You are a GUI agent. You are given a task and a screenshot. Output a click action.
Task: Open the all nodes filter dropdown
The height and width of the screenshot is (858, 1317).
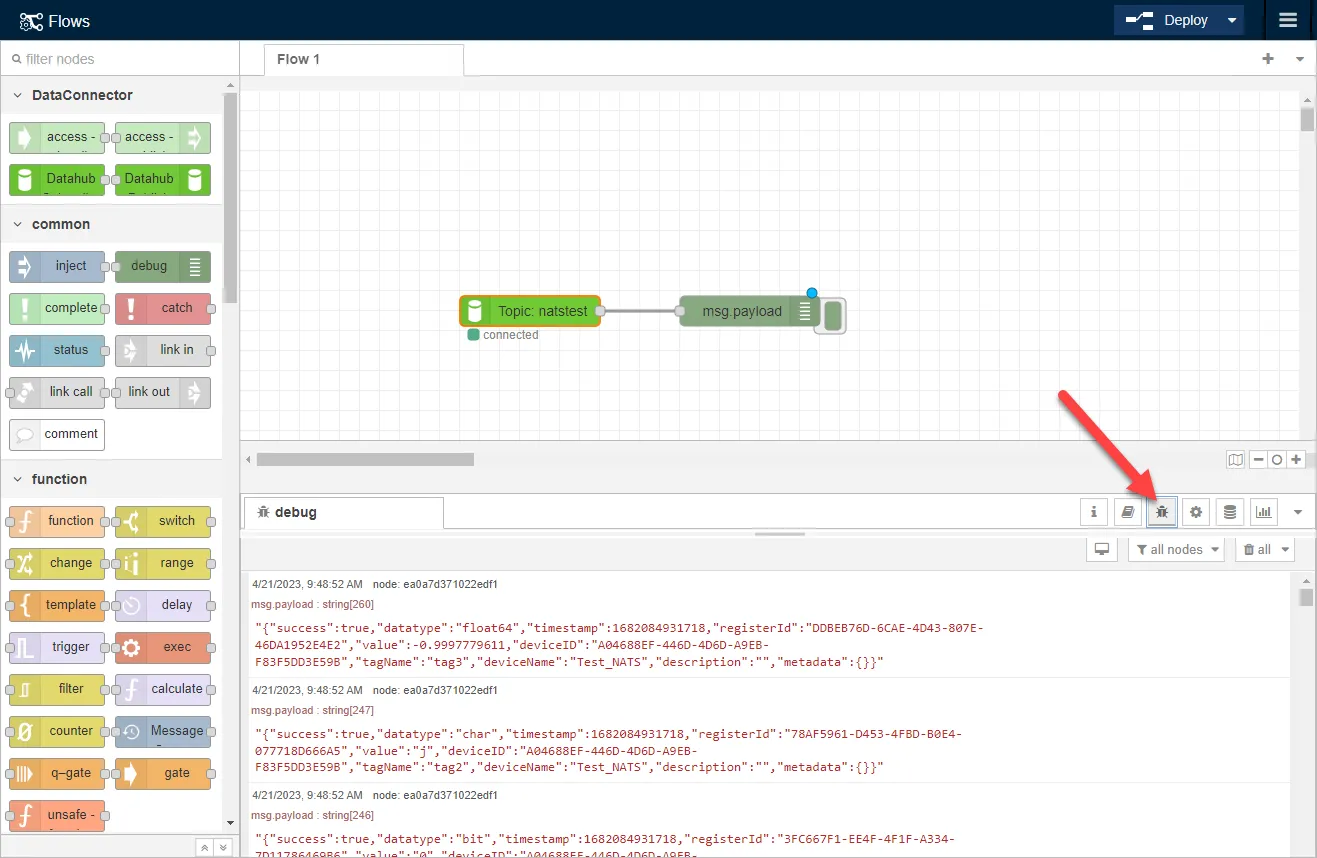[x=1177, y=549]
